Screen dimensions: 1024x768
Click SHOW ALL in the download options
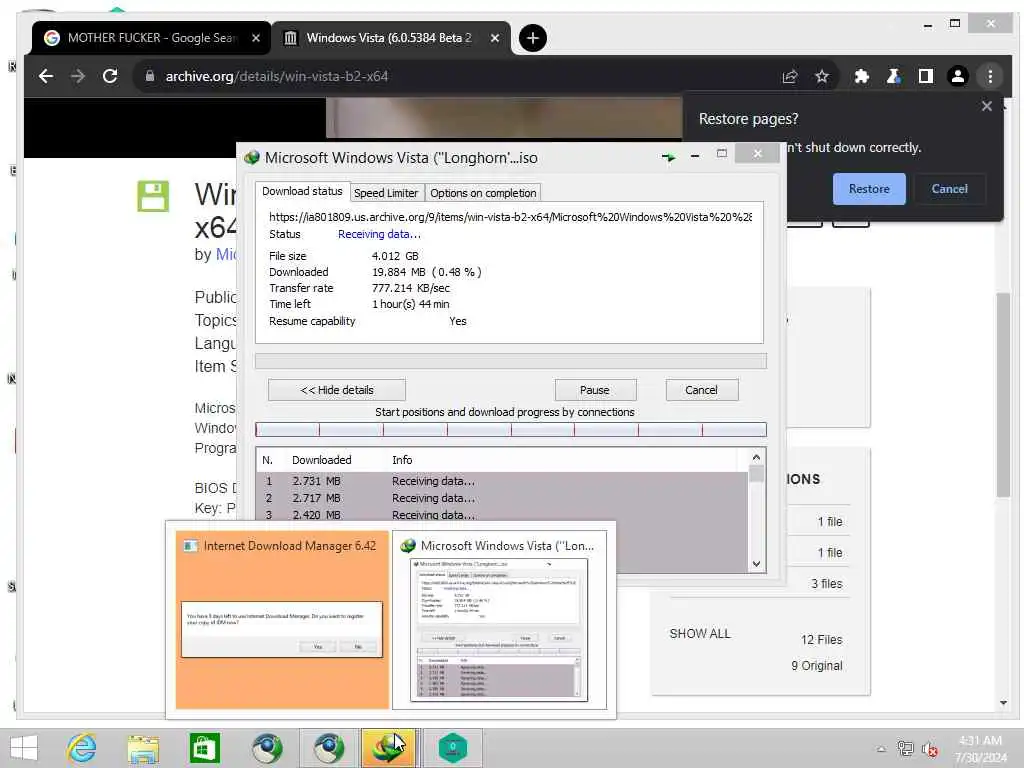click(699, 633)
